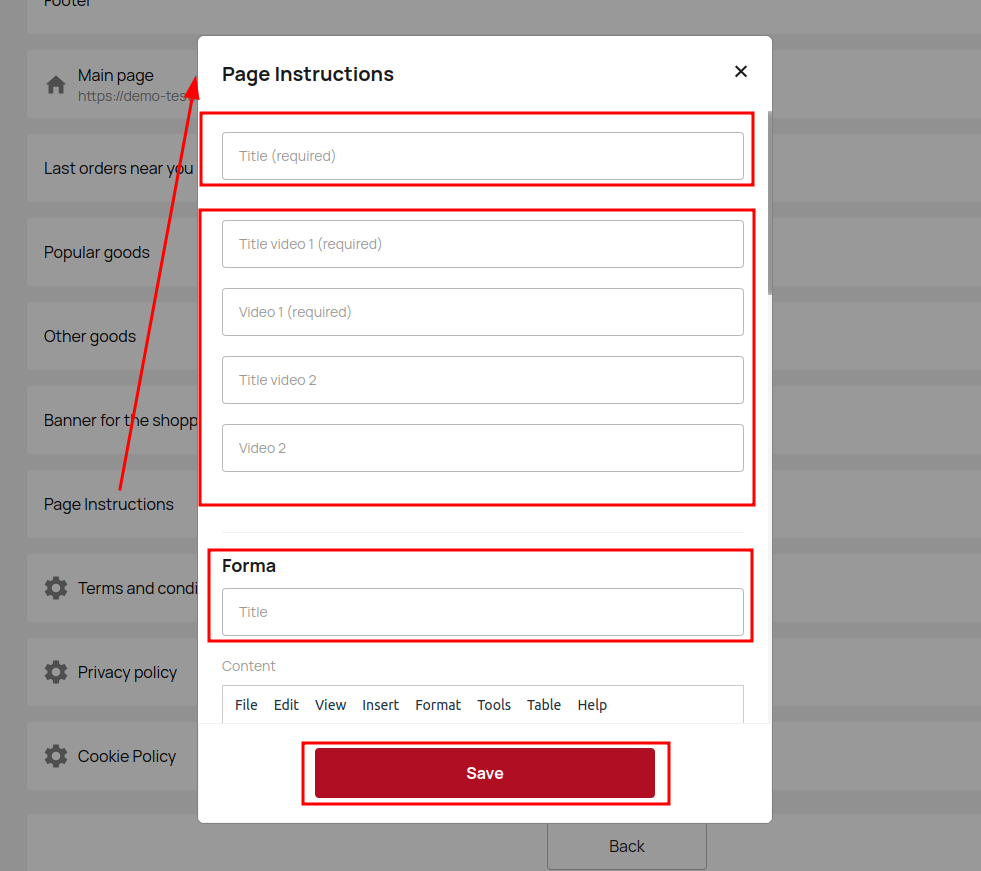This screenshot has height=871, width=981.
Task: Click the Privacy policy label
Action: coord(127,672)
